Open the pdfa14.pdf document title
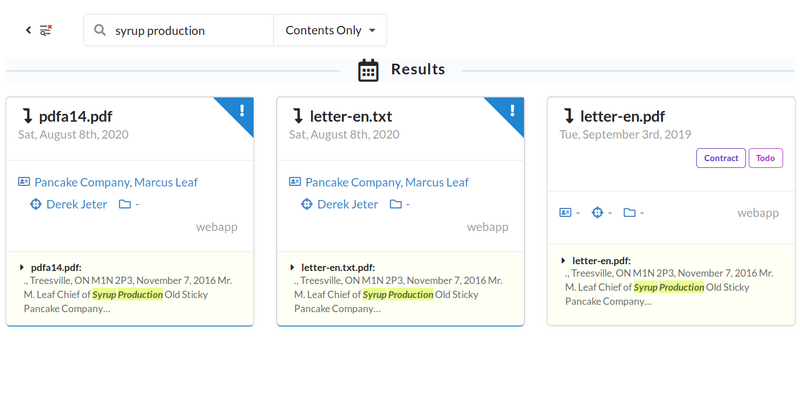 75,116
